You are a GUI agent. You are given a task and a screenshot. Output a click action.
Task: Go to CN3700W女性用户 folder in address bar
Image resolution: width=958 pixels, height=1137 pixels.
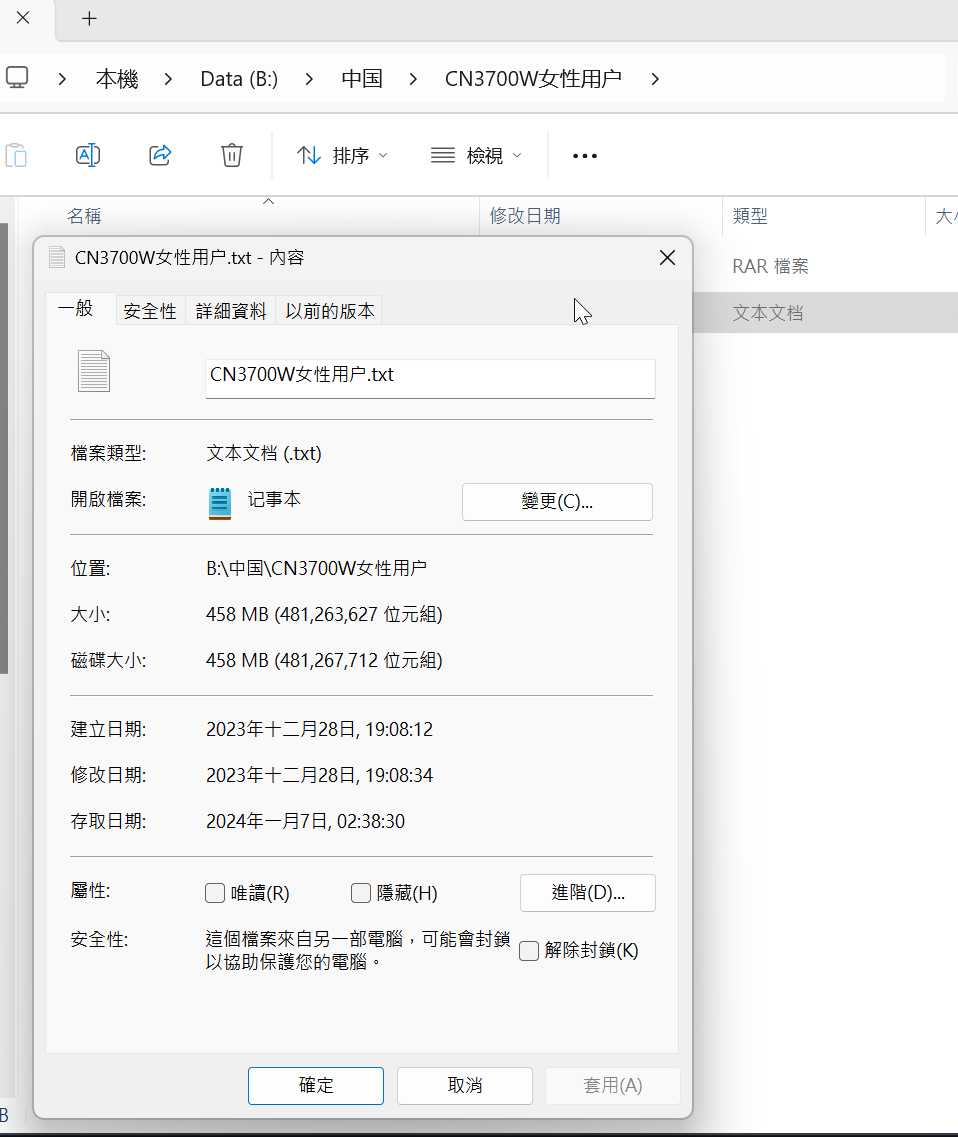[533, 78]
